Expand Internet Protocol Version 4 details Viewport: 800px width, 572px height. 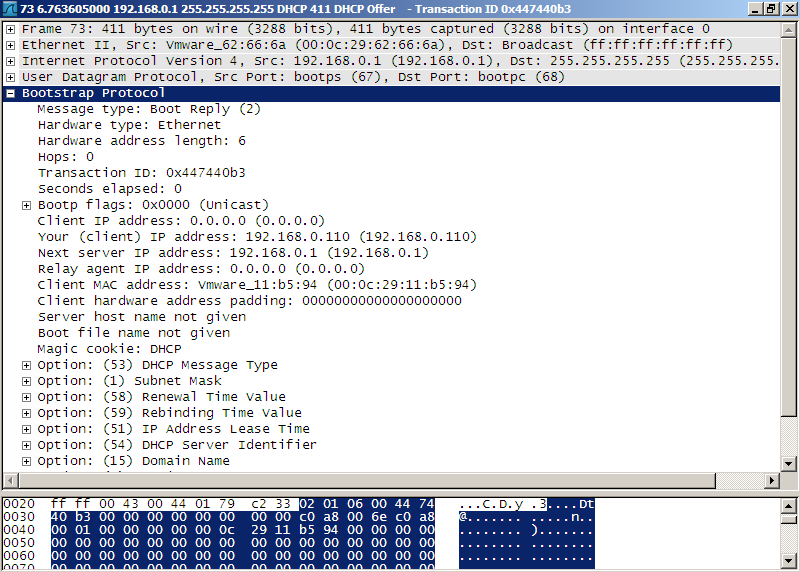pyautogui.click(x=10, y=61)
